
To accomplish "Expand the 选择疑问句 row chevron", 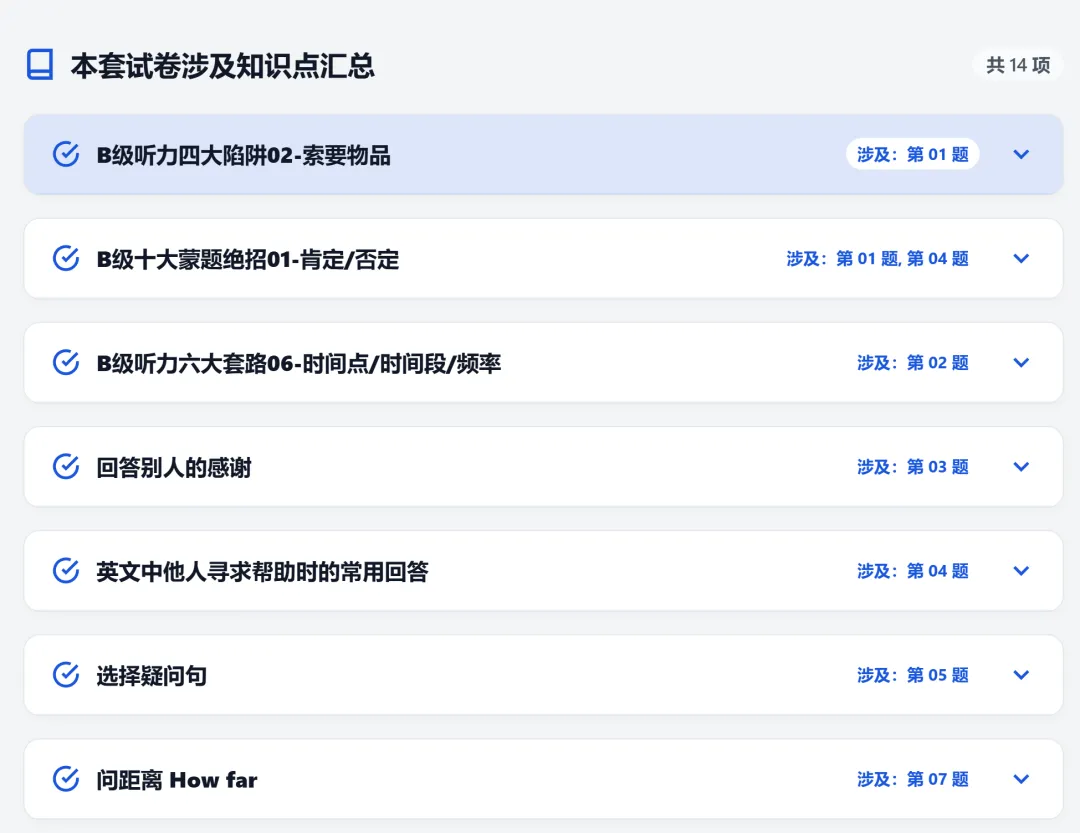I will [1021, 675].
